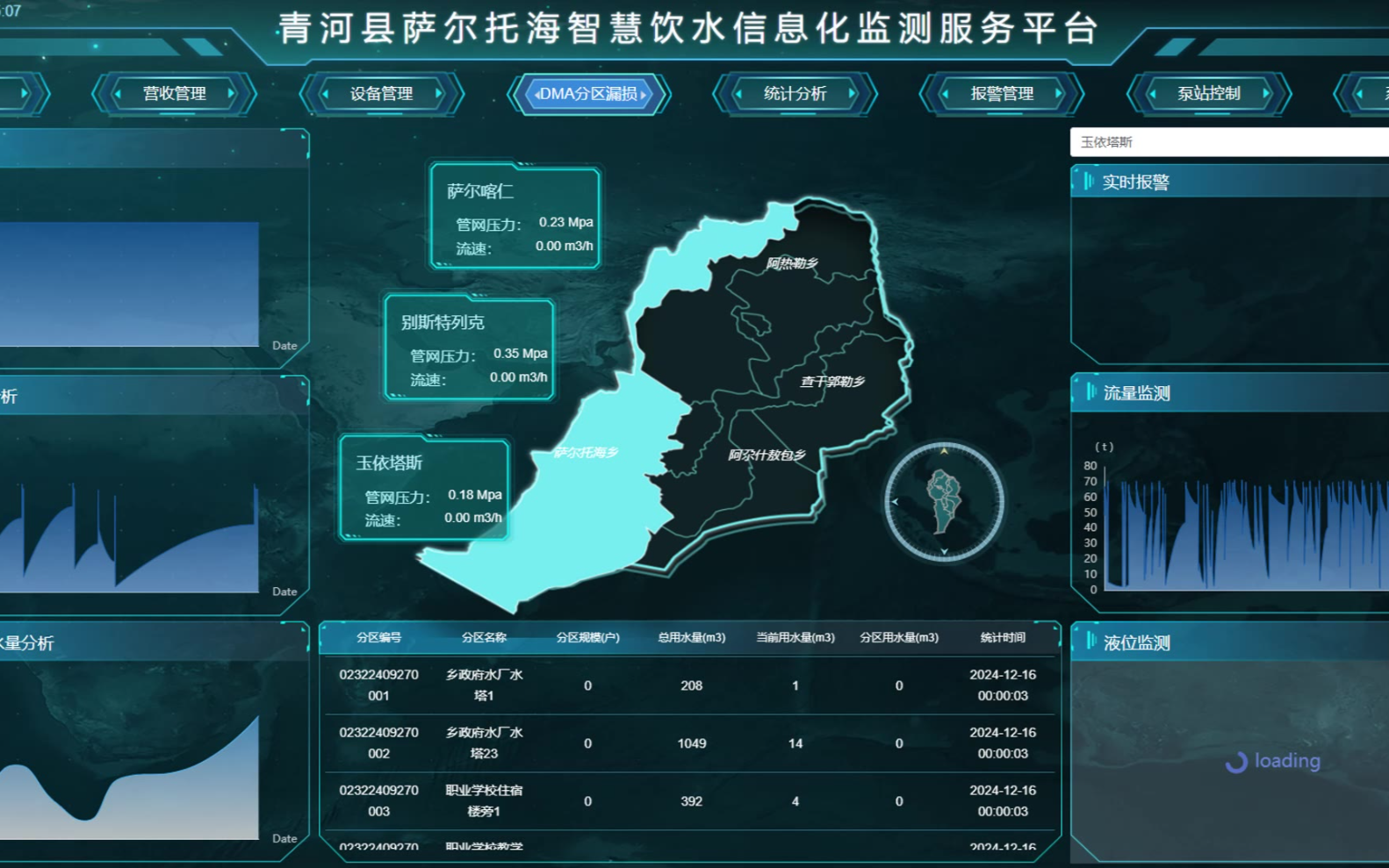The width and height of the screenshot is (1389, 868).
Task: Switch to the 统计分析 tab
Action: [795, 93]
